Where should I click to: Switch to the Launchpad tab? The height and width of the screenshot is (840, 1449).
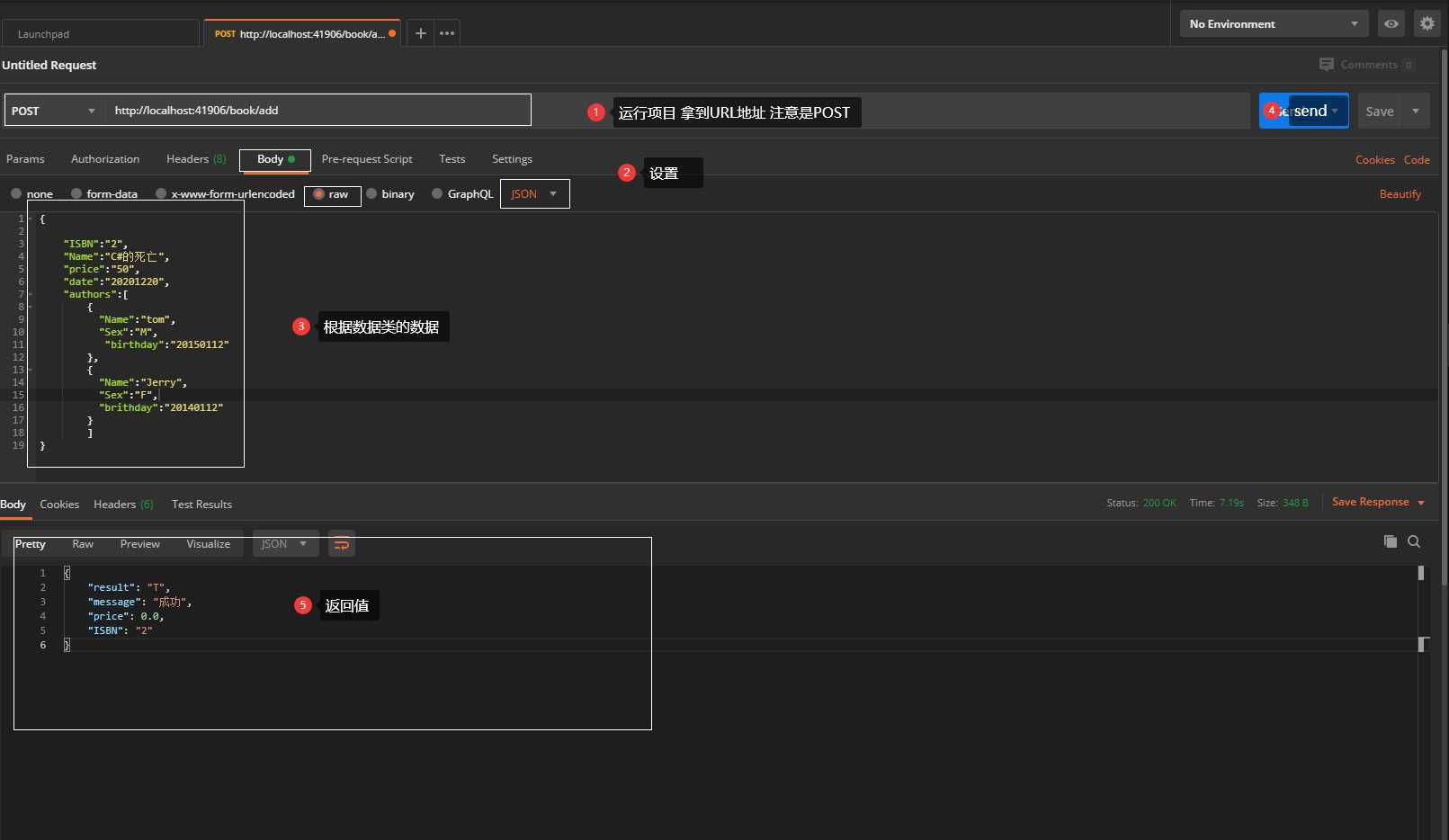pos(99,33)
